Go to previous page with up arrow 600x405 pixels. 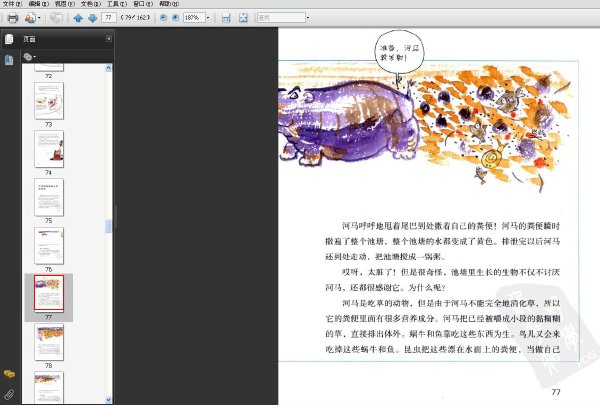point(78,18)
